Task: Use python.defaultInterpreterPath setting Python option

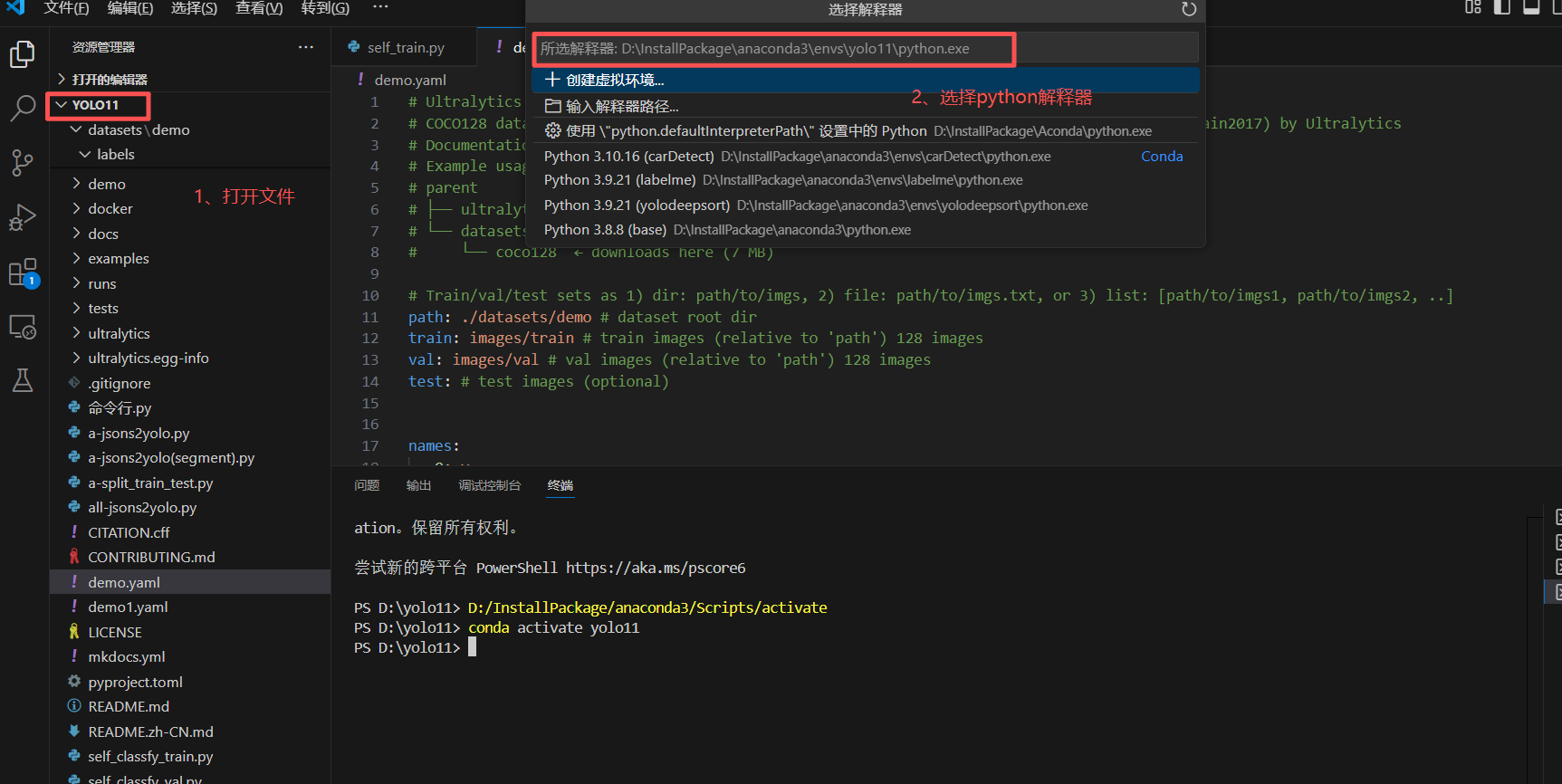Action: 866,131
